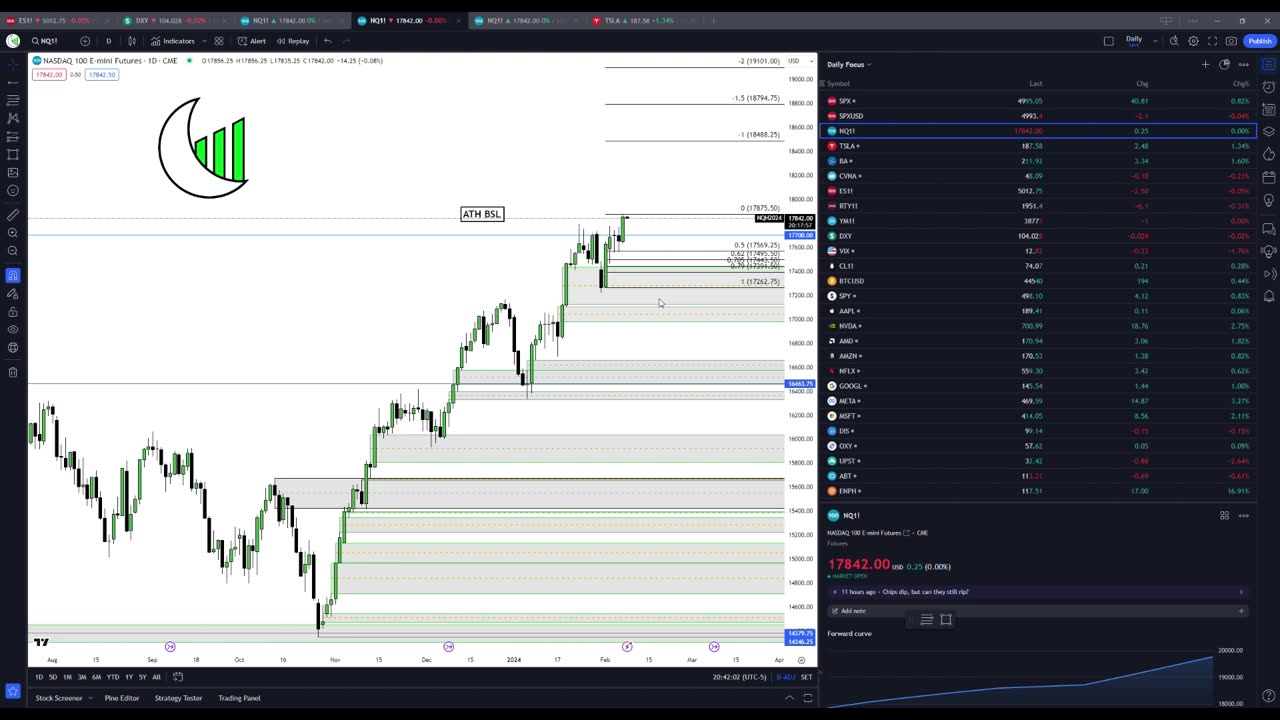
Task: Open the D timeframe interval selector
Action: pos(108,41)
